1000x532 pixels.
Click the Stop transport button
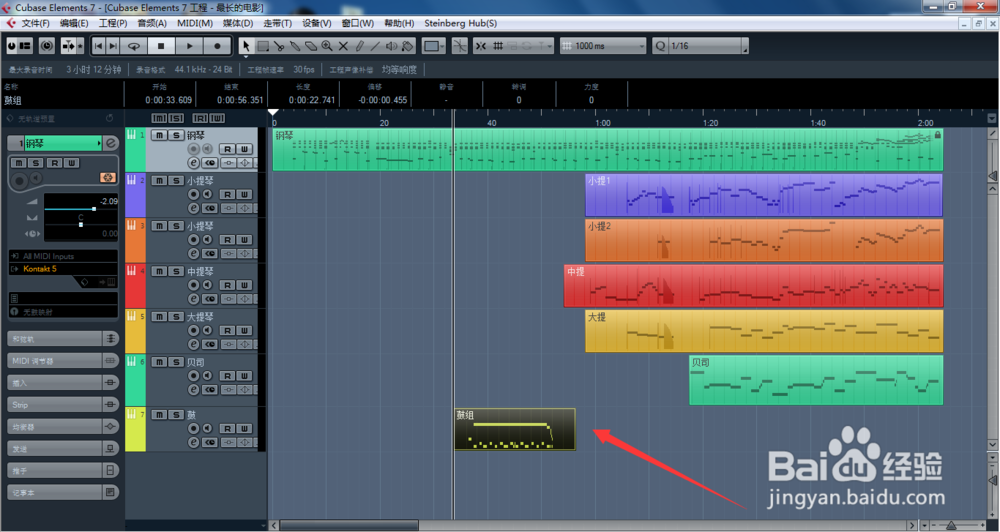161,46
